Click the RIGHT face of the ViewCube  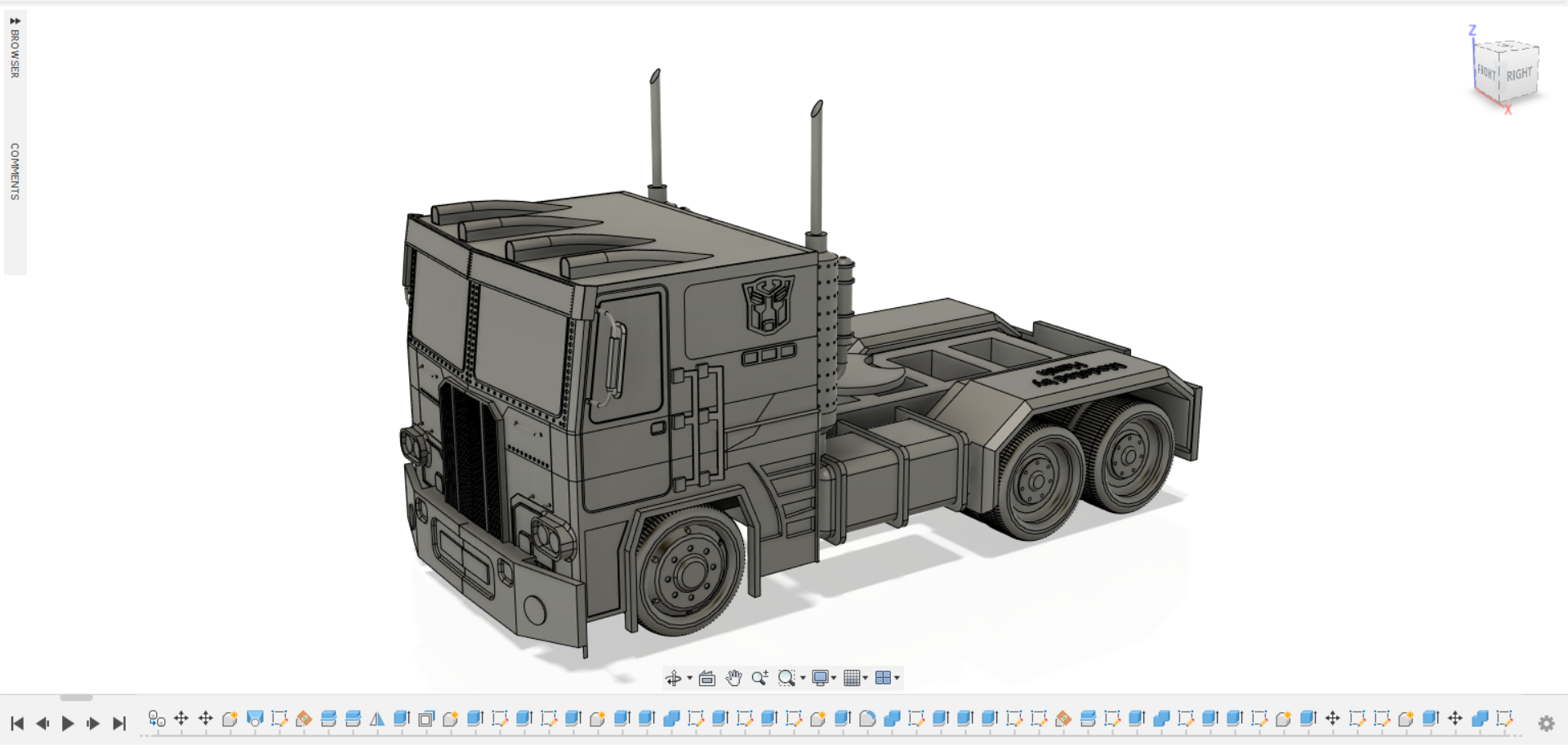point(1519,74)
